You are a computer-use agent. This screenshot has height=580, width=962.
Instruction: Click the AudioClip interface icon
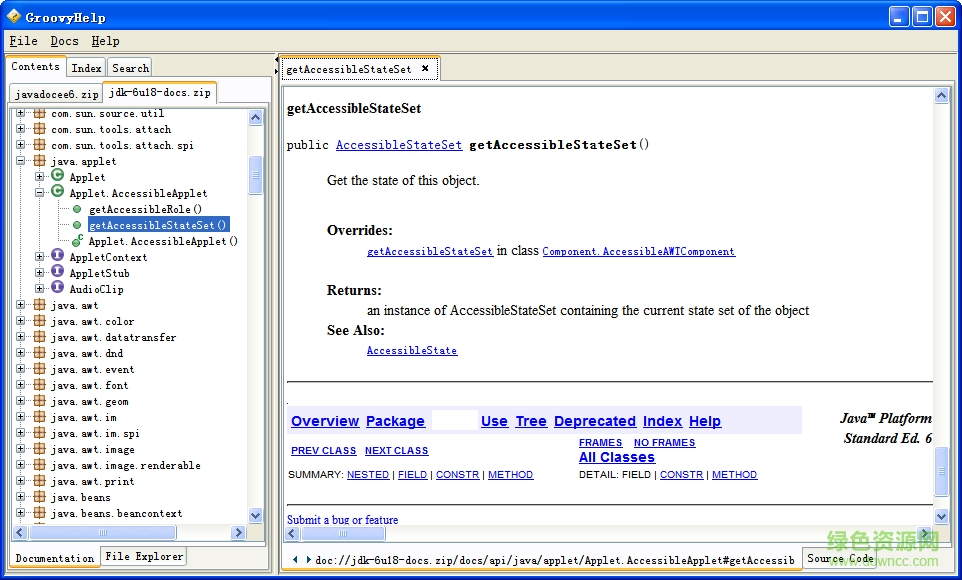point(58,289)
